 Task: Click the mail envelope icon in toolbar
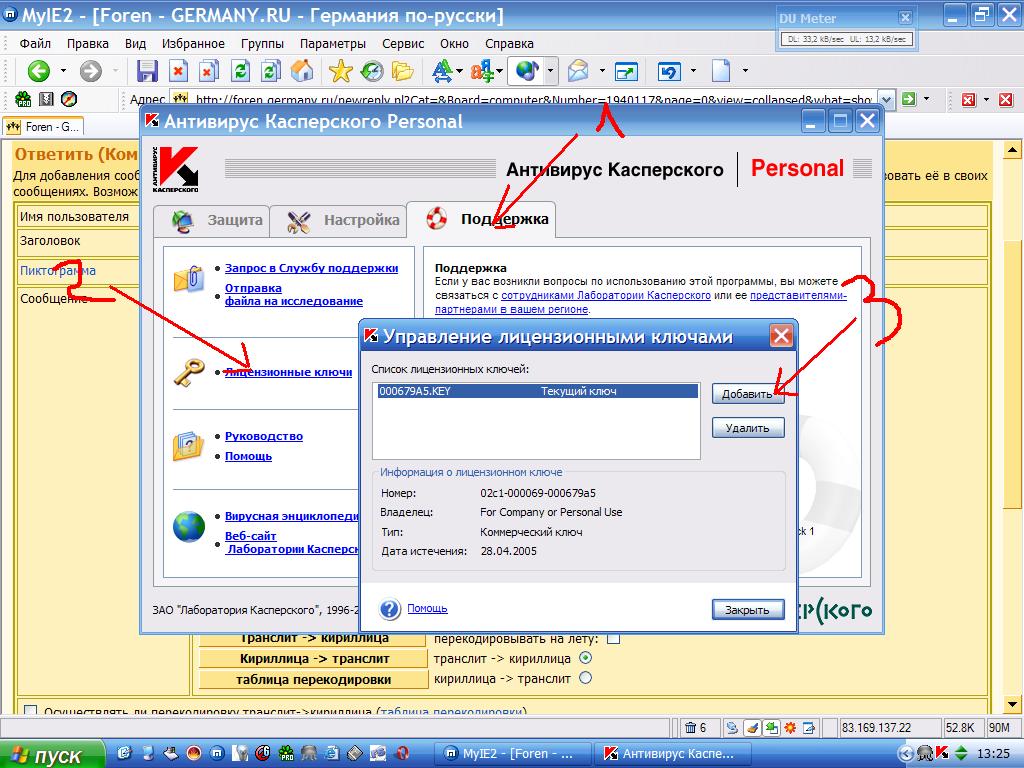point(578,71)
